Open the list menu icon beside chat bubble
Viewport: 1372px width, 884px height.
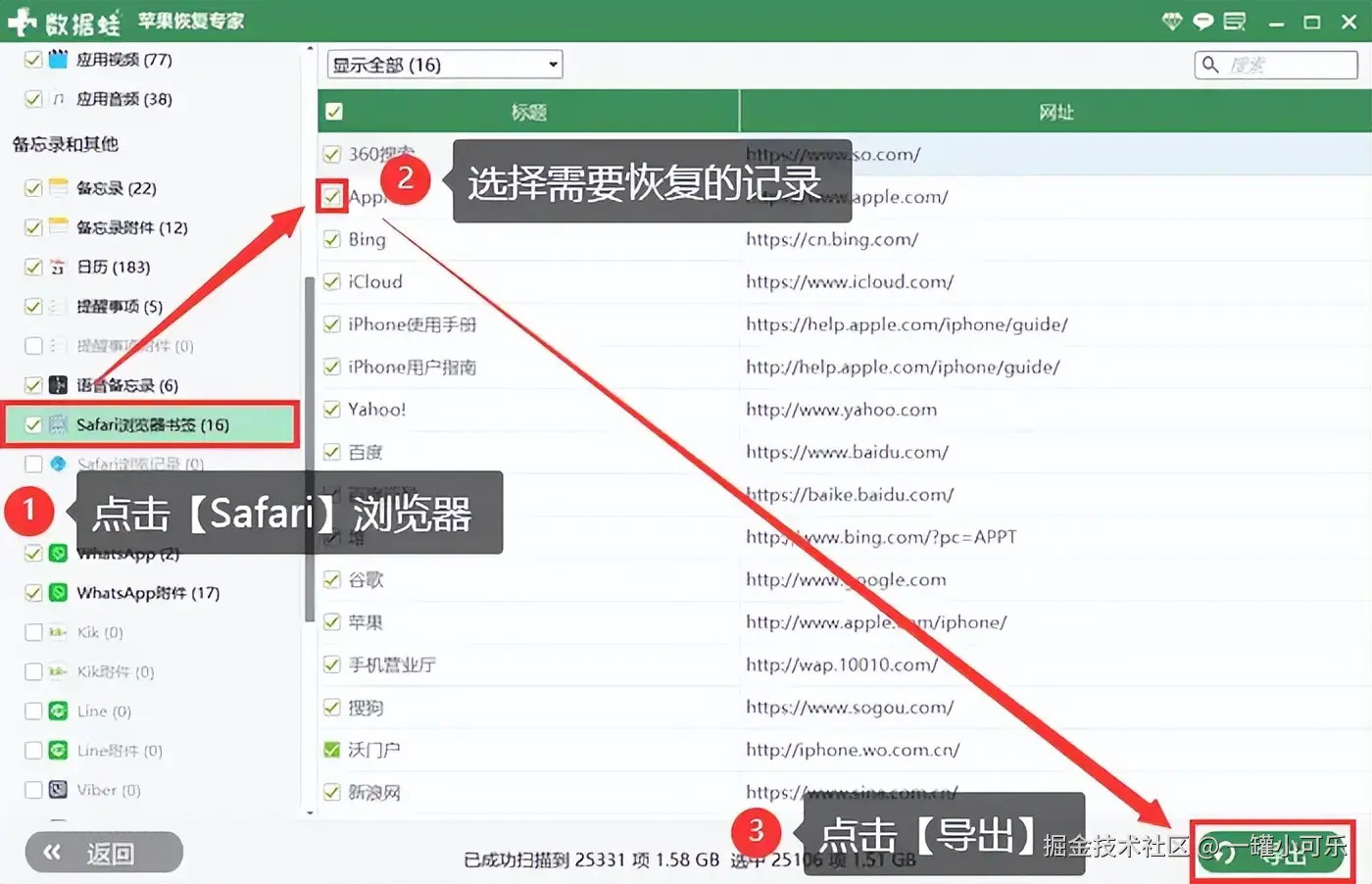[x=1235, y=21]
